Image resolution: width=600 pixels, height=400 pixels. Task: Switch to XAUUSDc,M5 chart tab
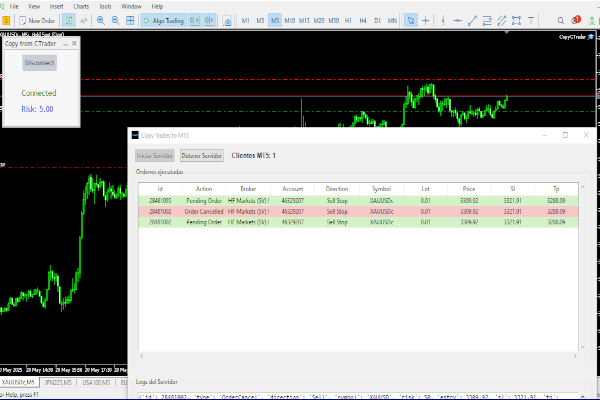pos(18,382)
